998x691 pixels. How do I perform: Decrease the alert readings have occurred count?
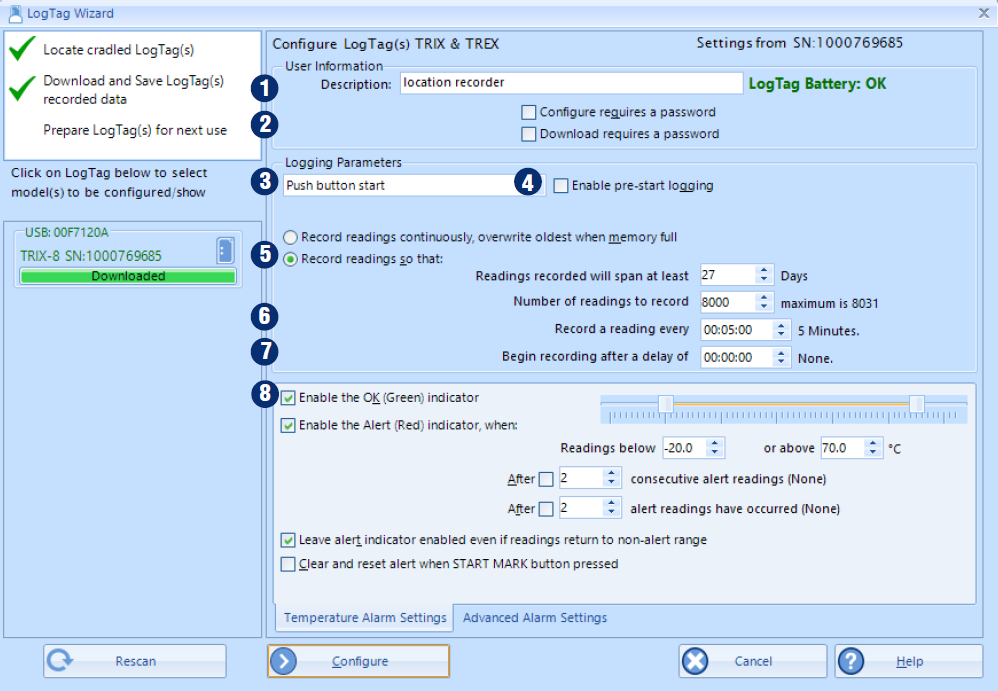611,512
